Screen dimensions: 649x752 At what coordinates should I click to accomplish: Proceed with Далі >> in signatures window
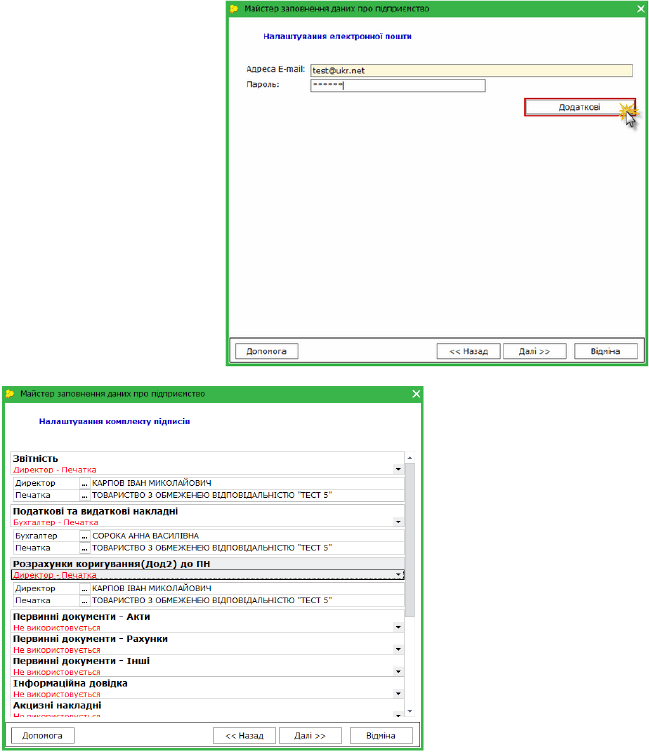(x=310, y=735)
